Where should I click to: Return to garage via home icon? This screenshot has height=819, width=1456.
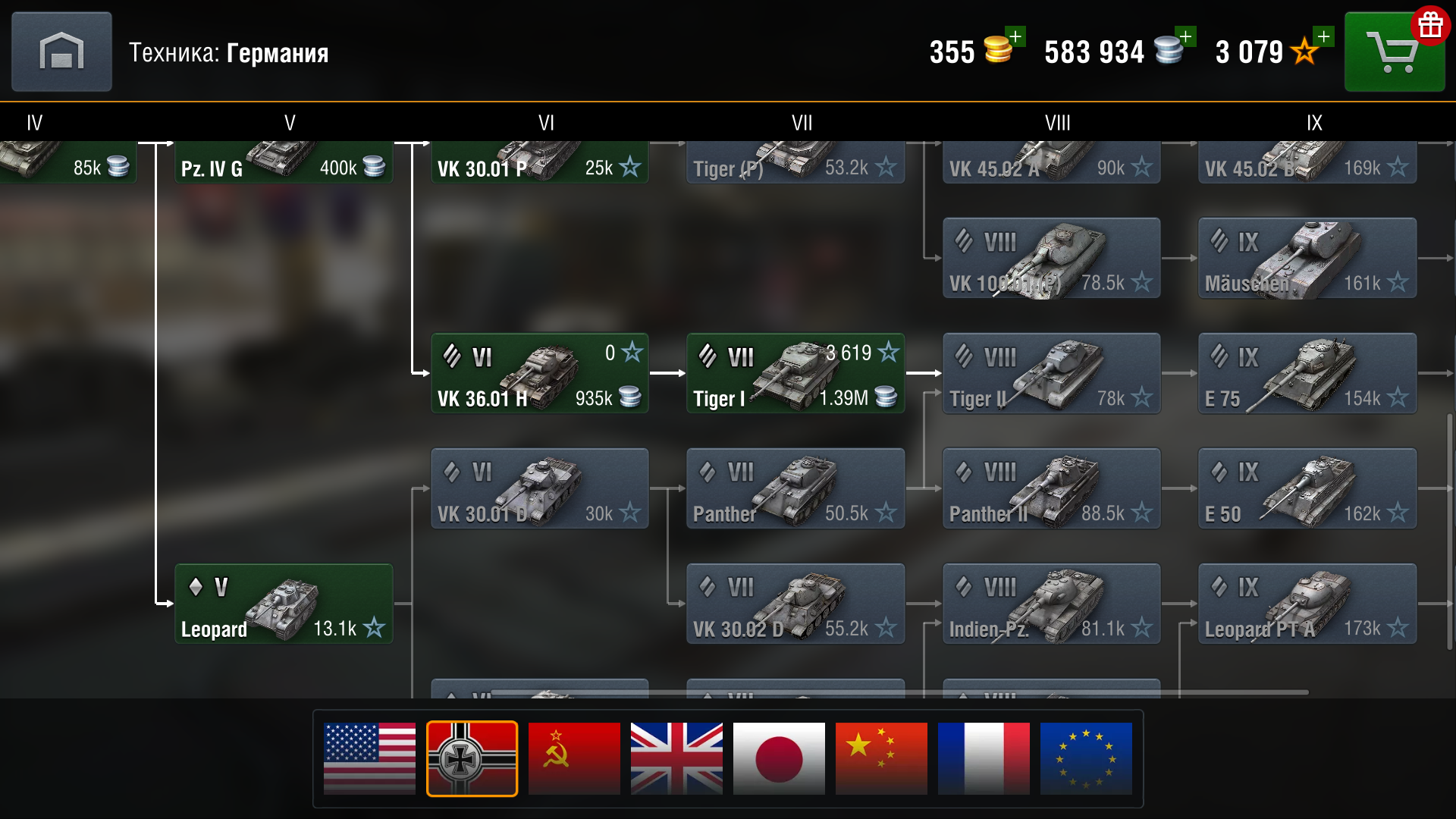(61, 52)
